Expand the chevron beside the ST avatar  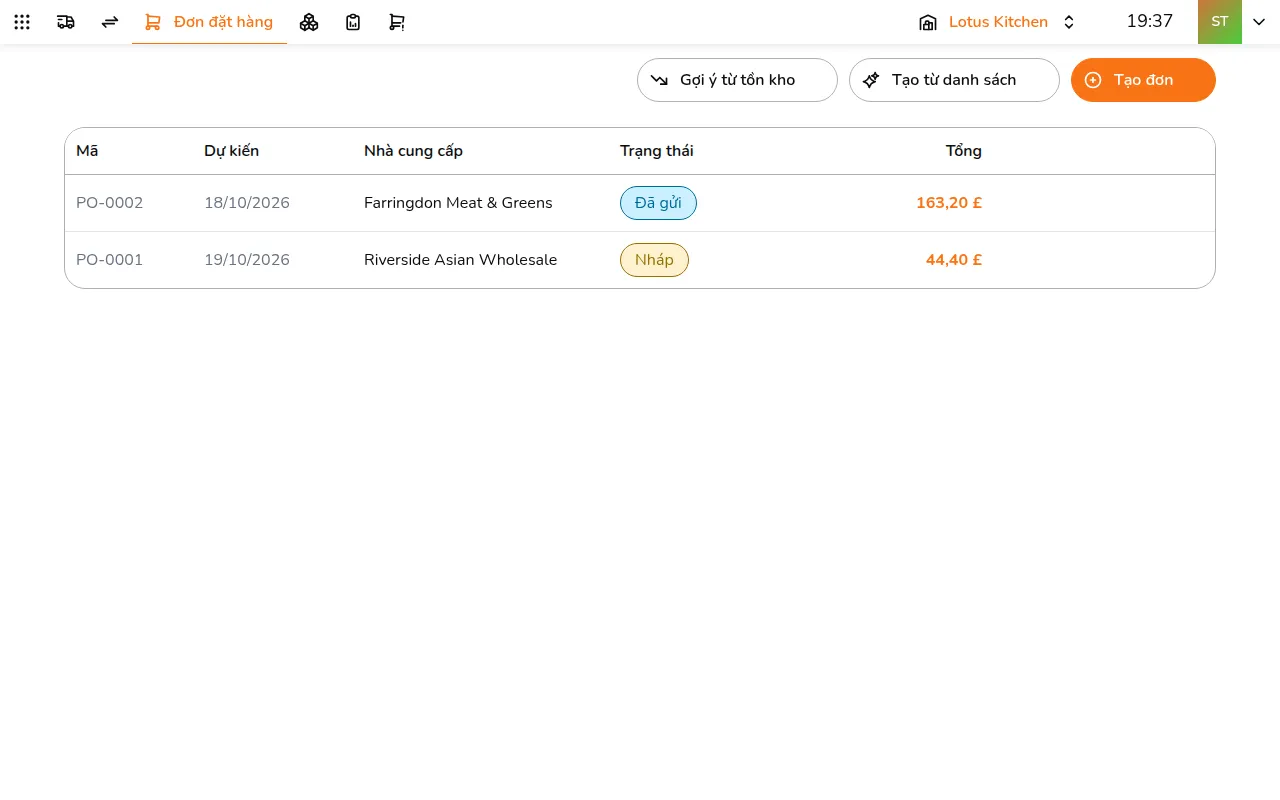tap(1259, 22)
